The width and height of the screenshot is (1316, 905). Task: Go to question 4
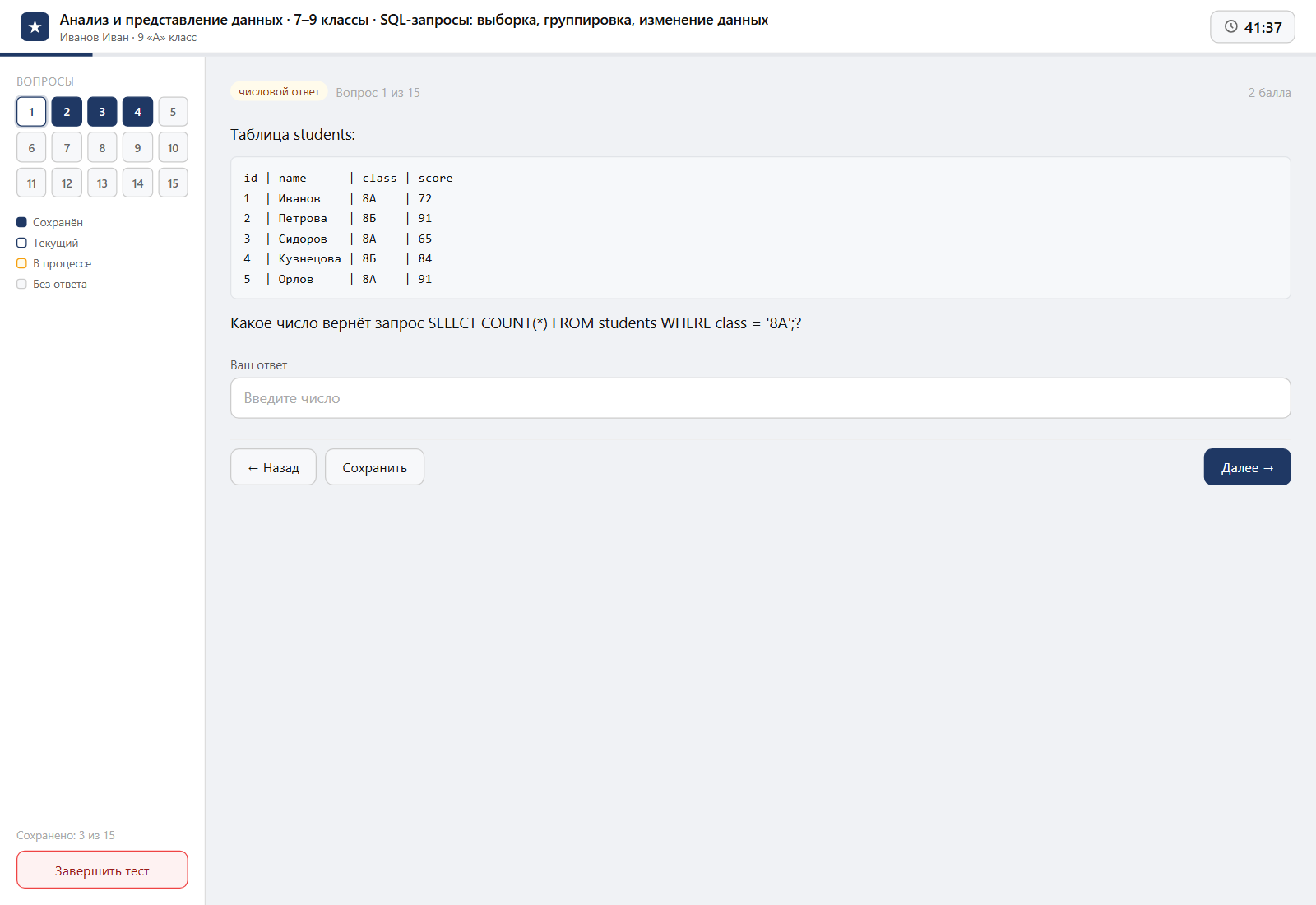point(137,112)
